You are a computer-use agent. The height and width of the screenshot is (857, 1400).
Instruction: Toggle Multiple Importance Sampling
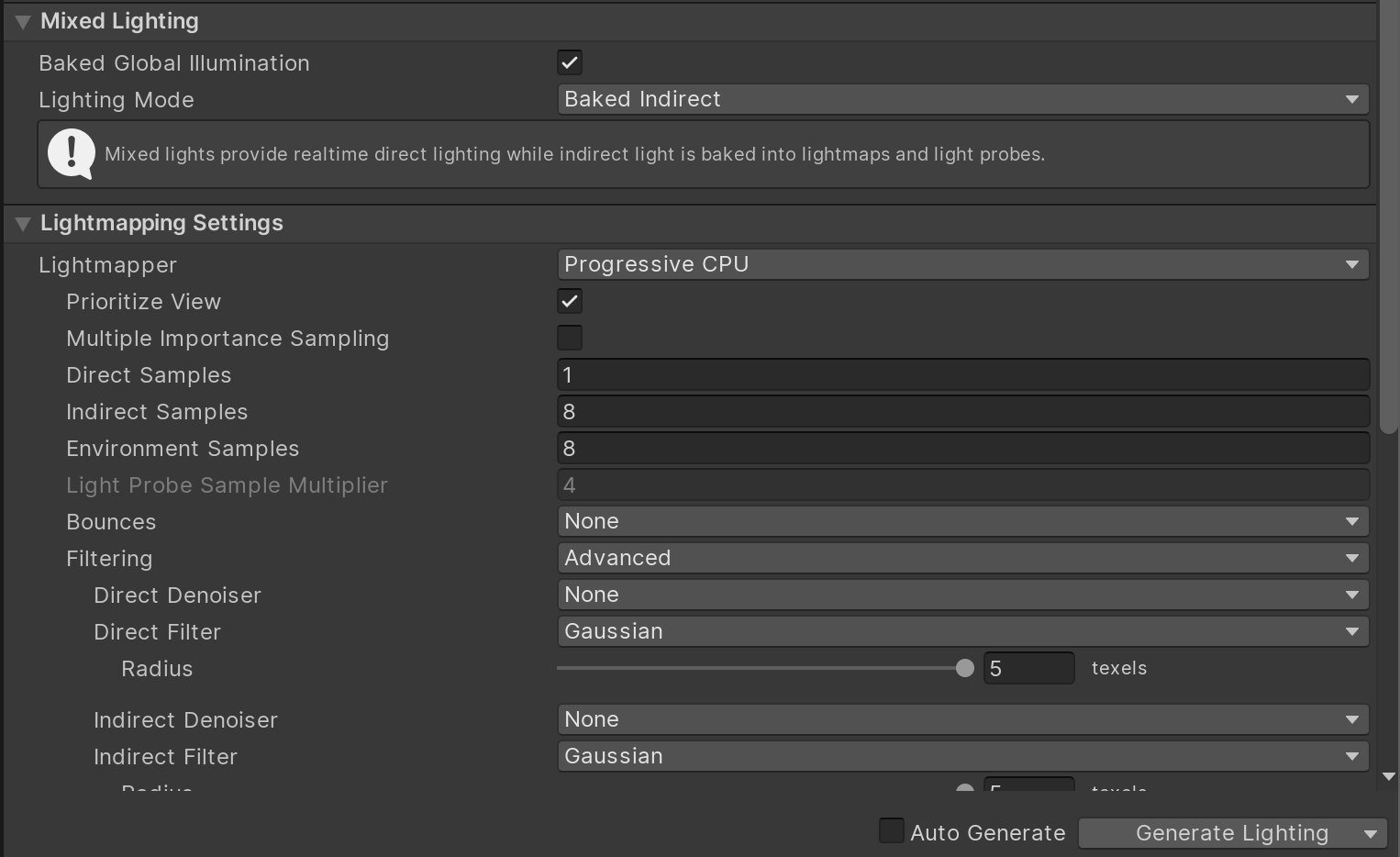569,338
